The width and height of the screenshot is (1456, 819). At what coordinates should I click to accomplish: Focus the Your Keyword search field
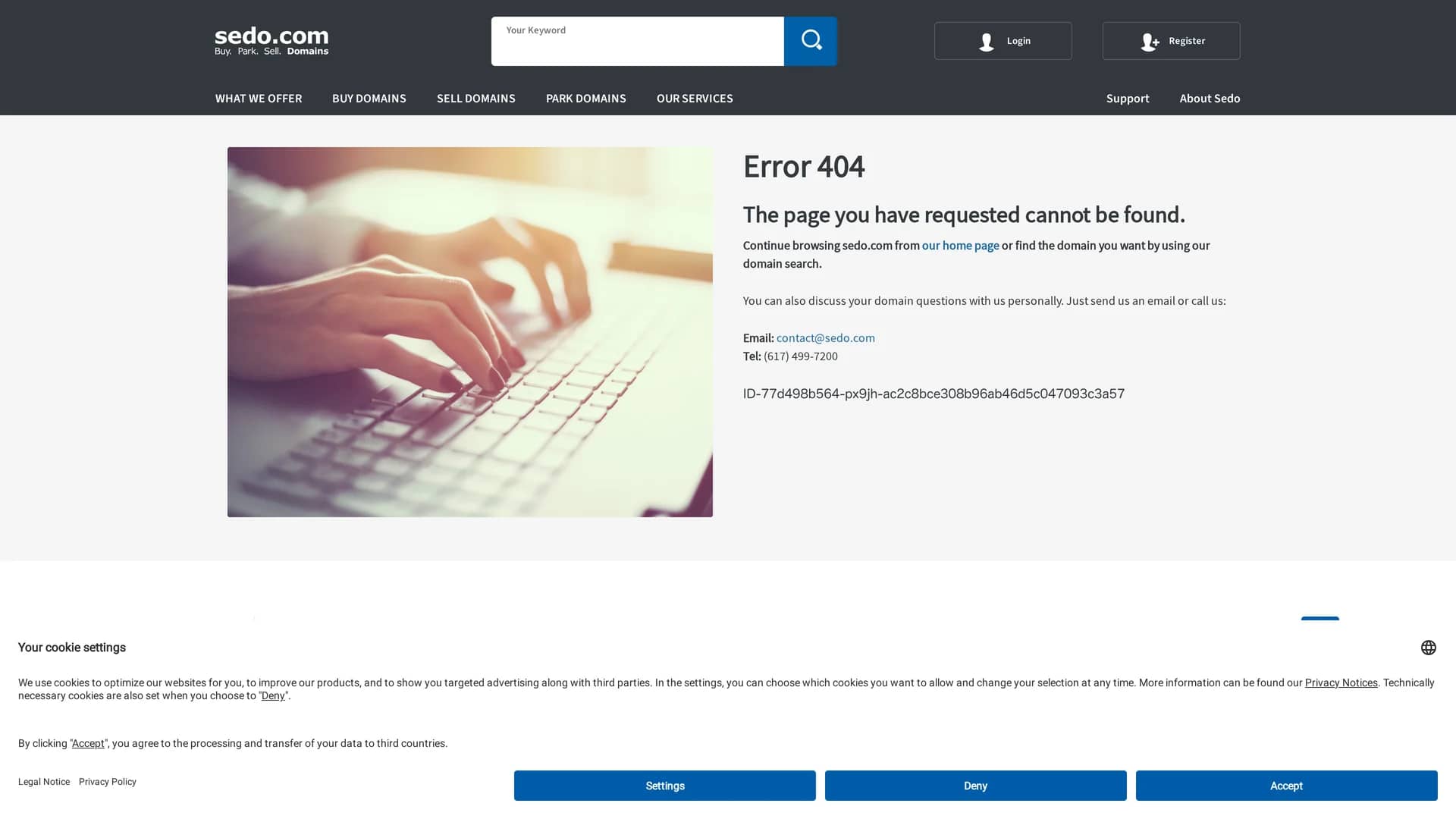tap(637, 41)
